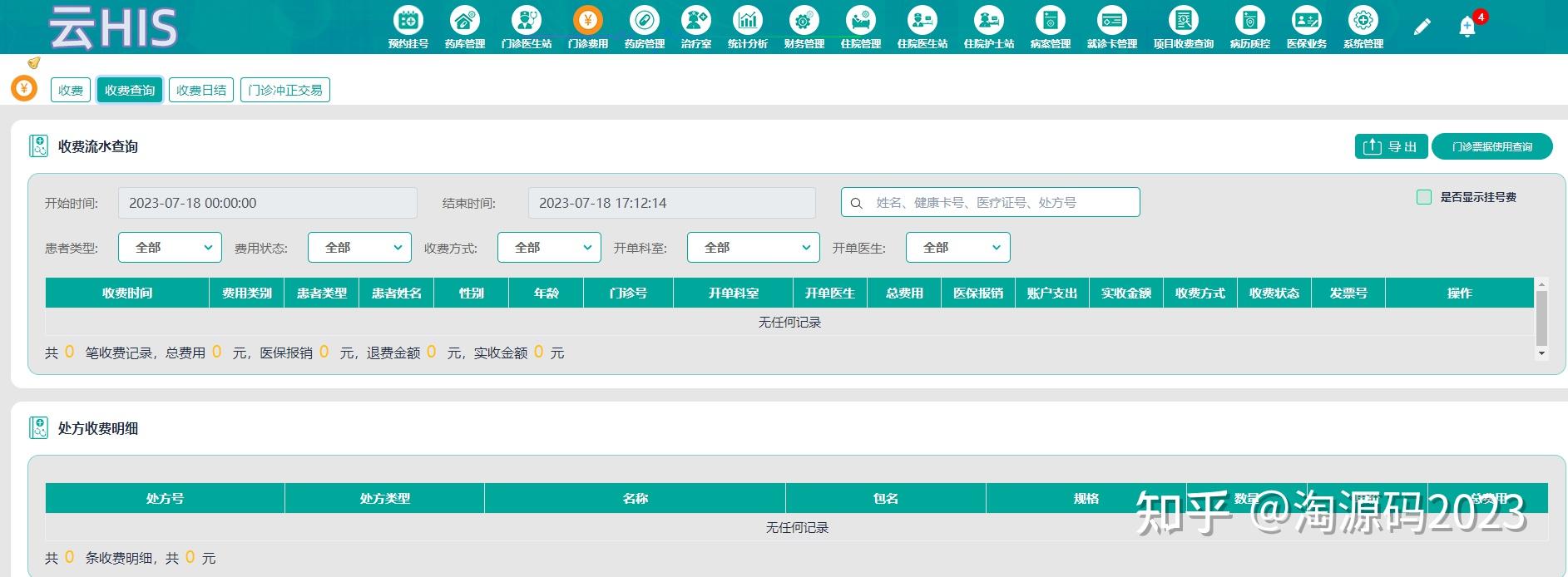Open the 住院护士站 module icon
The width and height of the screenshot is (1568, 577).
988,20
